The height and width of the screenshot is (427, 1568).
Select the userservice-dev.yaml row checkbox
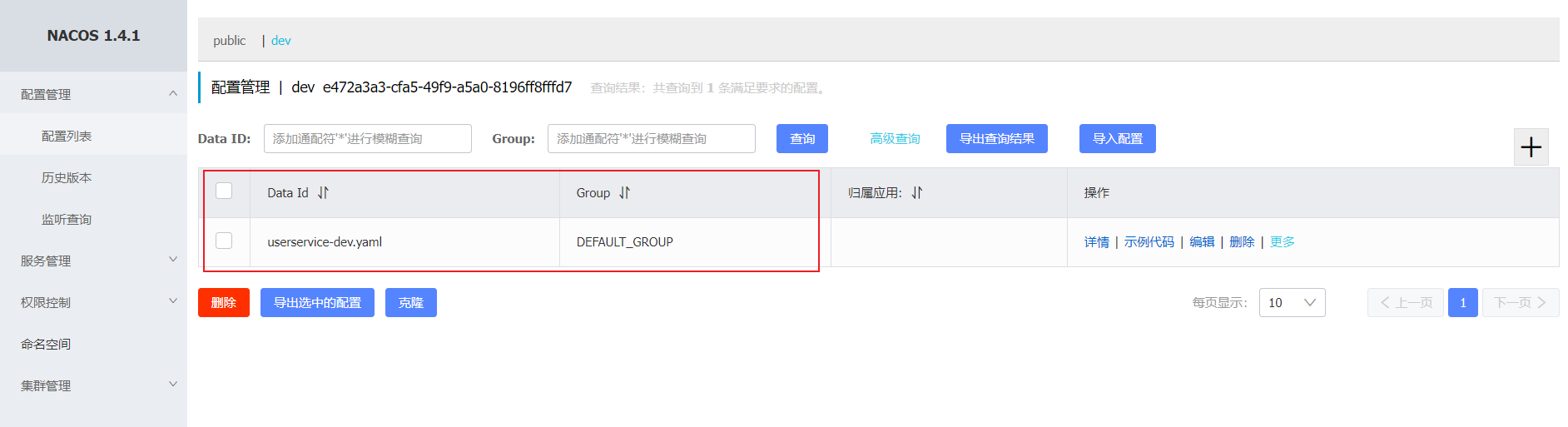click(224, 241)
